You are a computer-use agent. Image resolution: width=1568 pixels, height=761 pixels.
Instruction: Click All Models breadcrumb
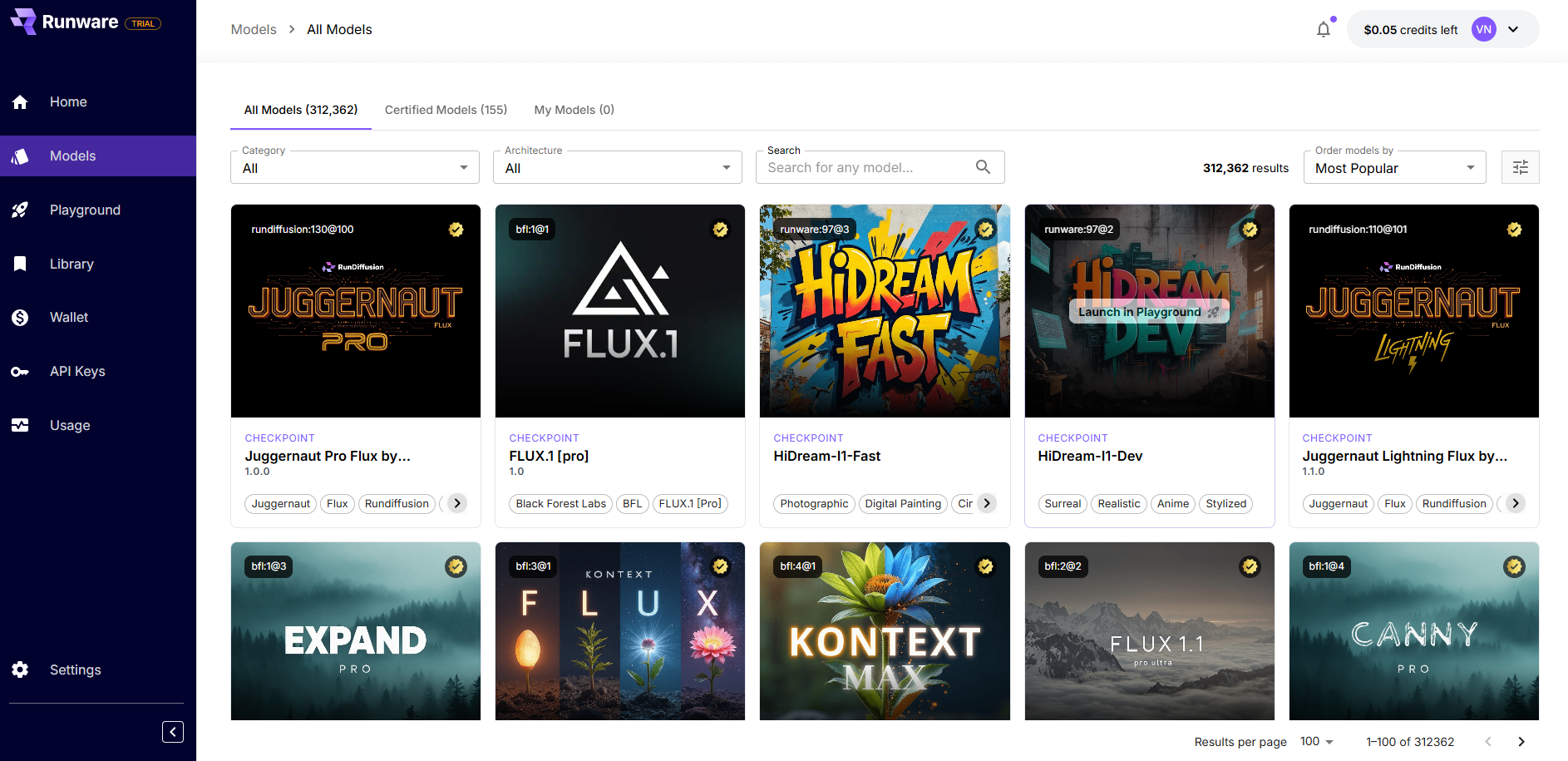point(339,29)
